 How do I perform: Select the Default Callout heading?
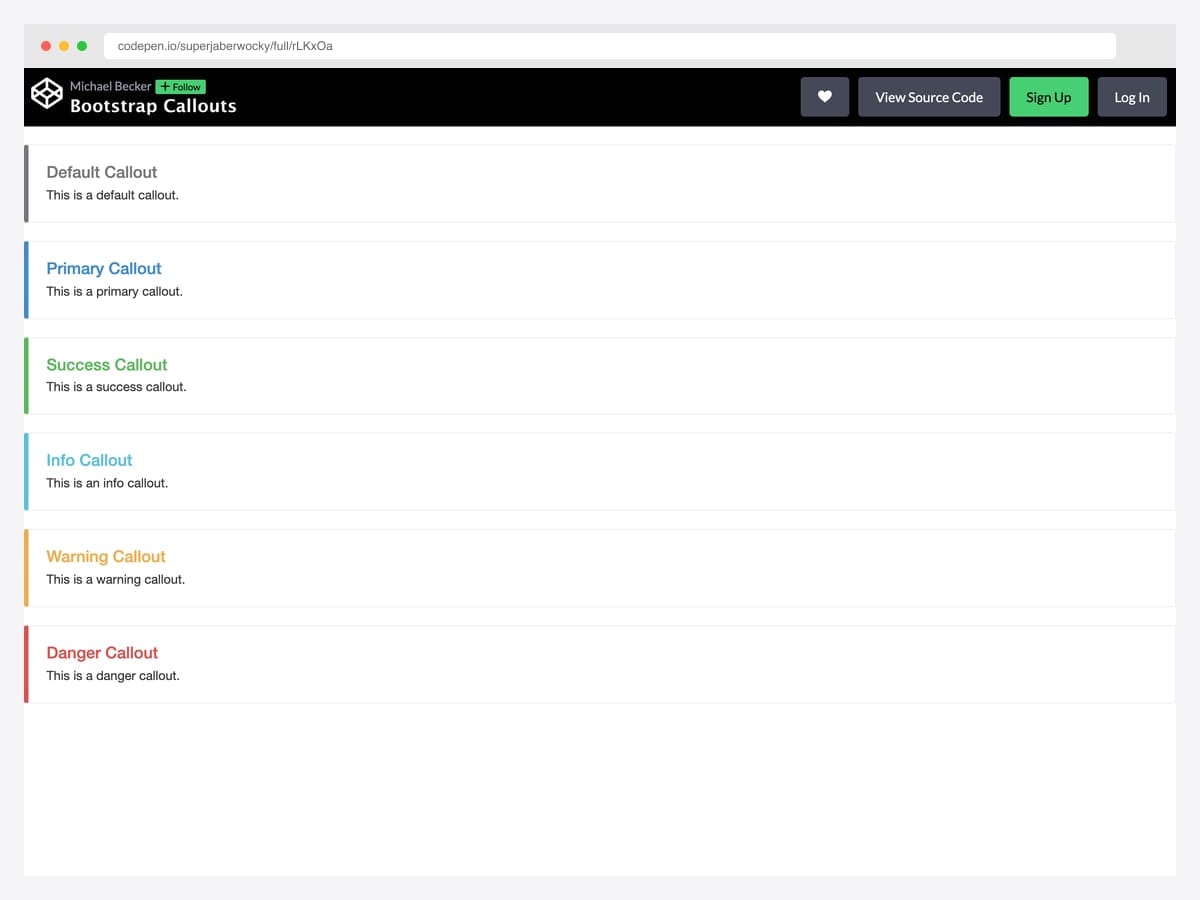(102, 172)
